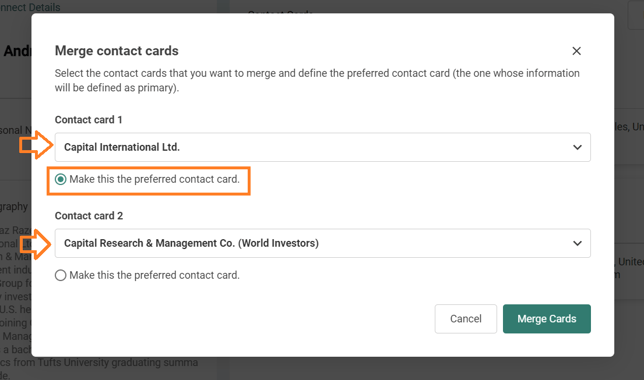Image resolution: width=644 pixels, height=380 pixels.
Task: Open Contact card 1 dropdown Capital International Ltd.
Action: coord(323,147)
